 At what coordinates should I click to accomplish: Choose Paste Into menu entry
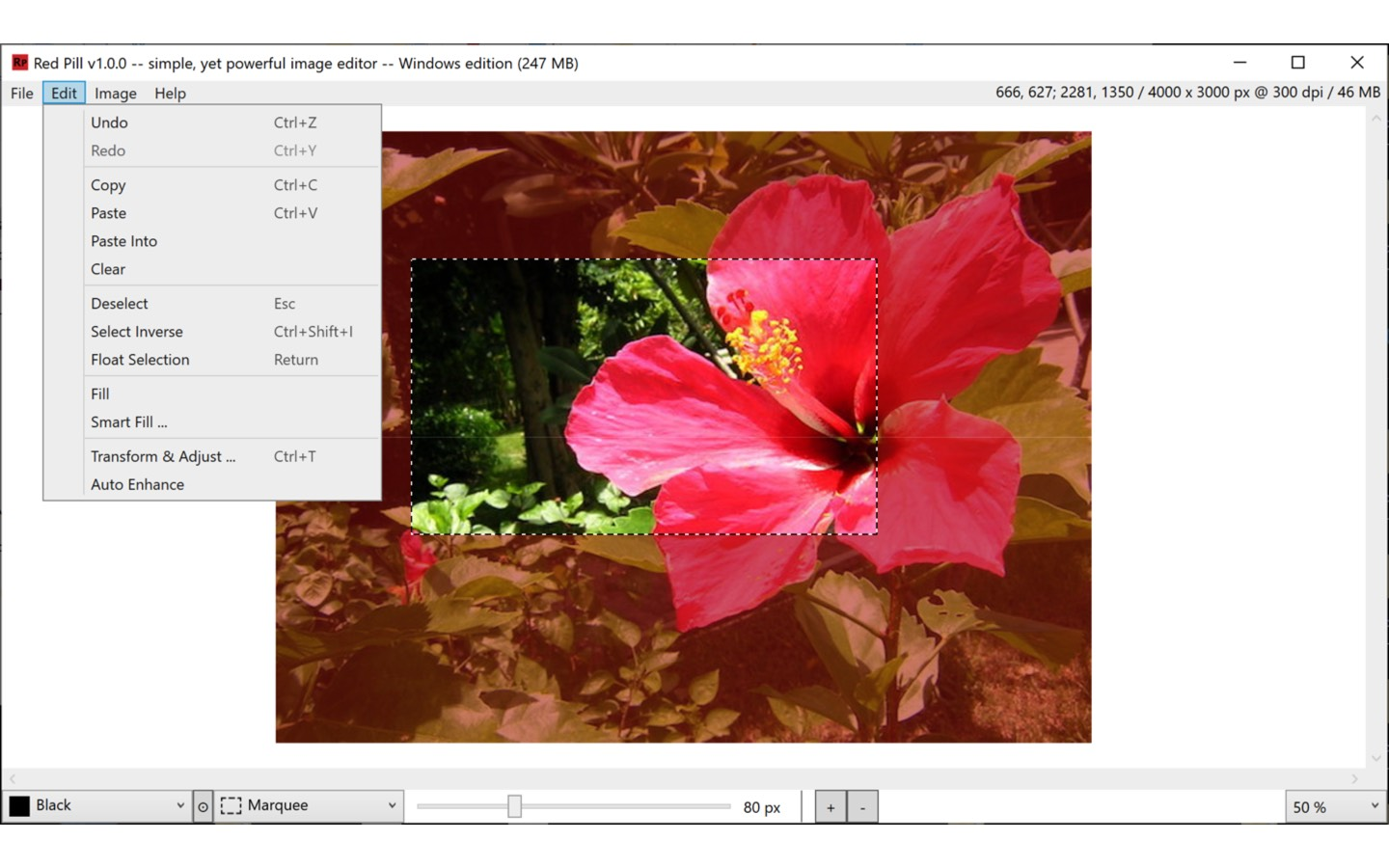pos(123,241)
